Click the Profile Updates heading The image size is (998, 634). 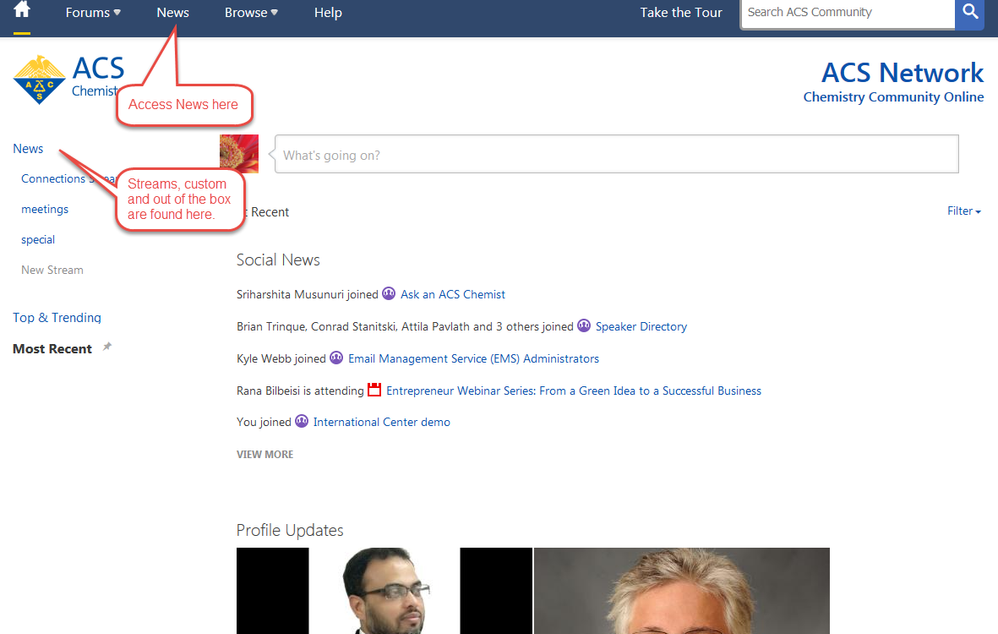pos(290,530)
